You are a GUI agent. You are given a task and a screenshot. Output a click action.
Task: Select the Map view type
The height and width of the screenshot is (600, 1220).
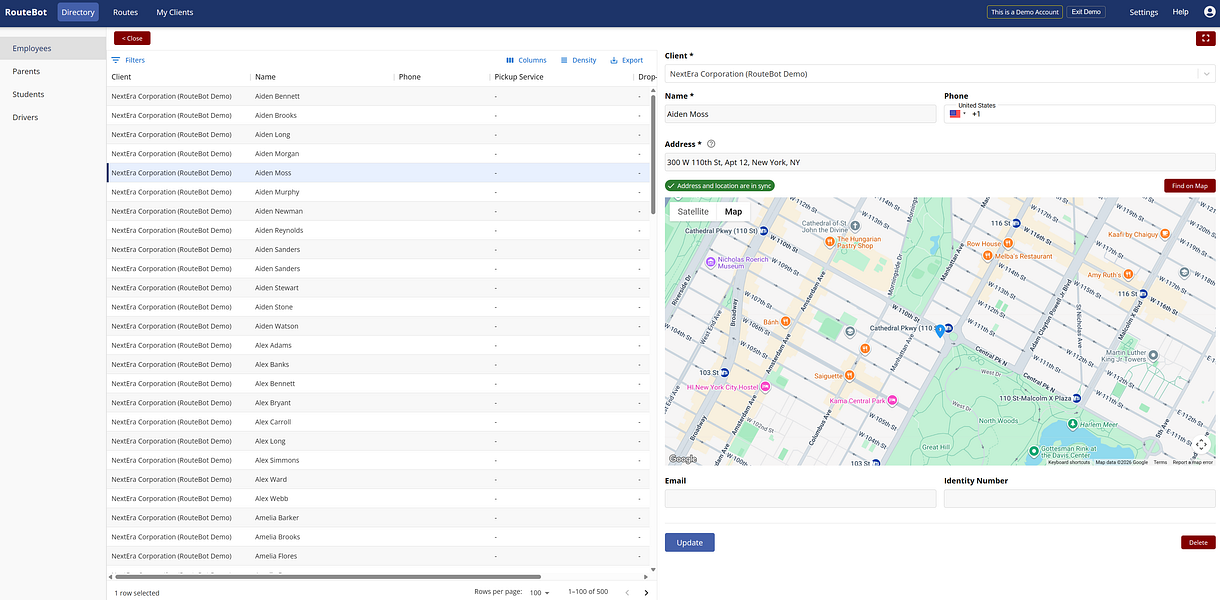(733, 212)
